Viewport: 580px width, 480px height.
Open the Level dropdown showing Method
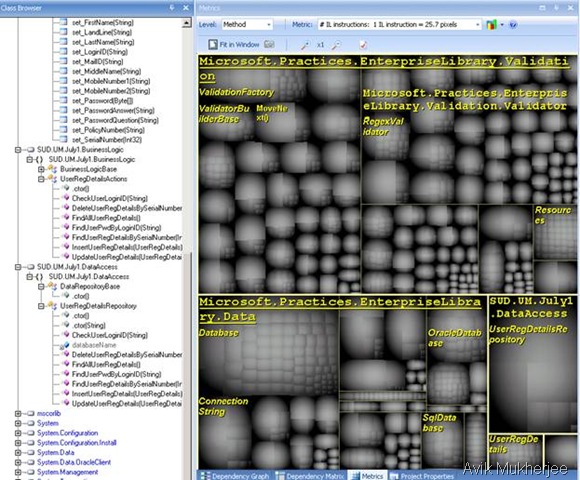247,25
